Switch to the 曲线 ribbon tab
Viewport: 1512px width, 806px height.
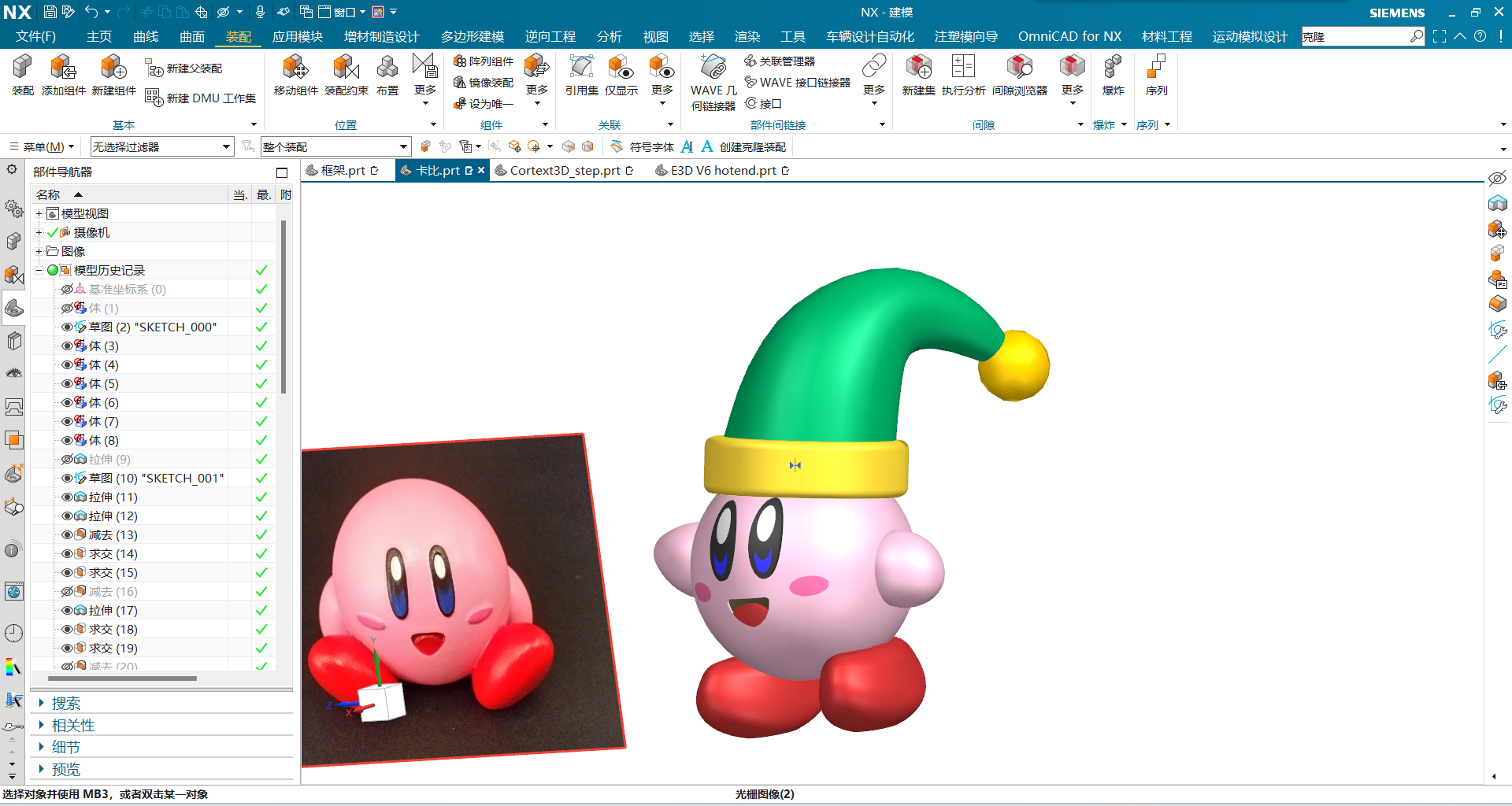(146, 37)
